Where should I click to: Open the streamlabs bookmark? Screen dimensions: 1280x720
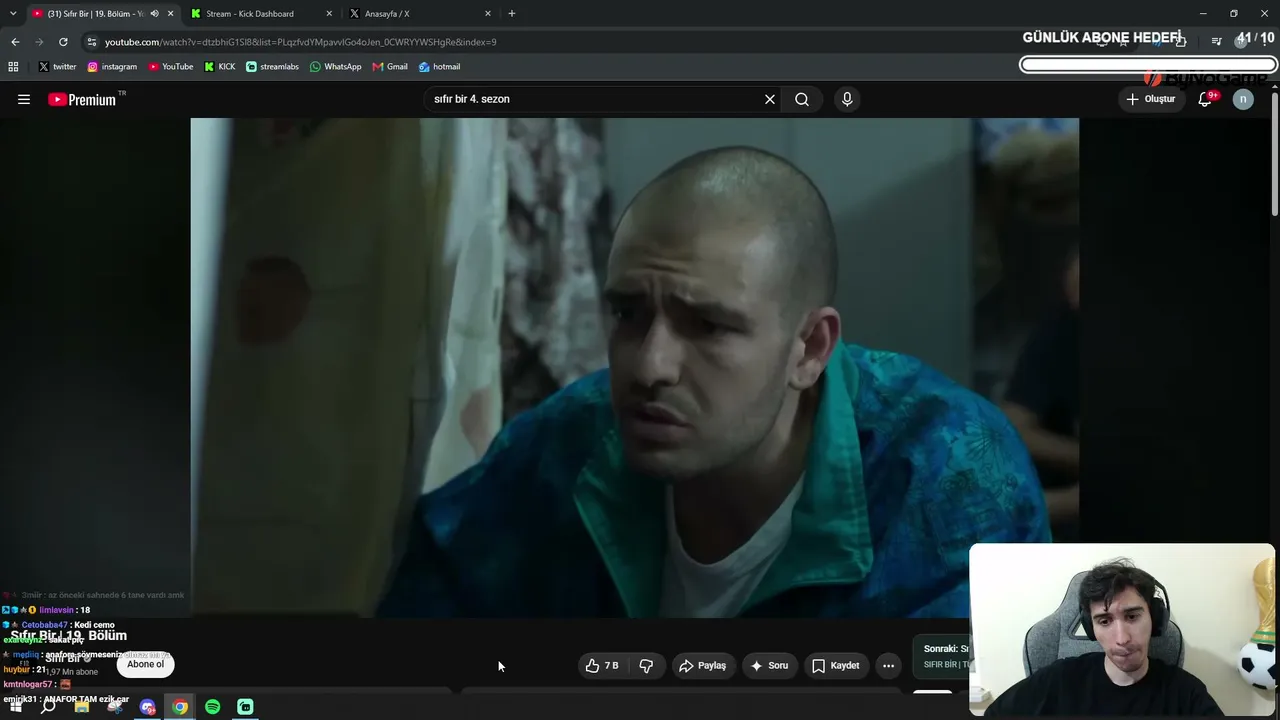[272, 67]
